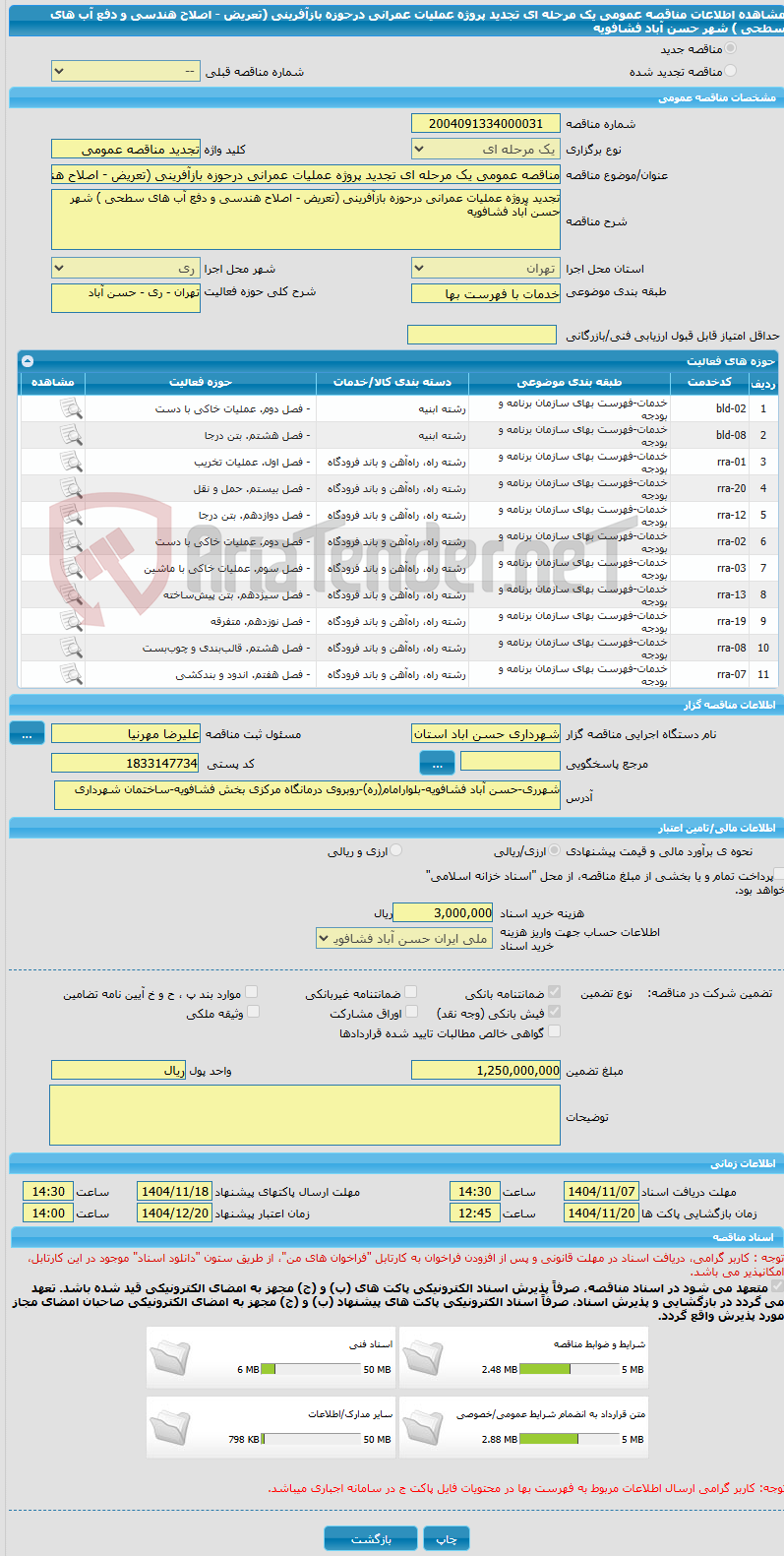The height and width of the screenshot is (1556, 784).
Task: Open the اسناد فنی folder icon
Action: click(x=170, y=1356)
